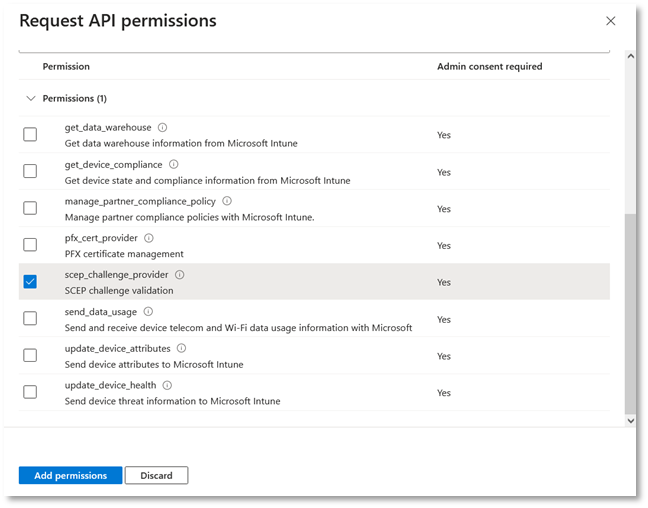Collapse the Permissions (1) section
Image resolution: width=648 pixels, height=508 pixels.
[28, 99]
